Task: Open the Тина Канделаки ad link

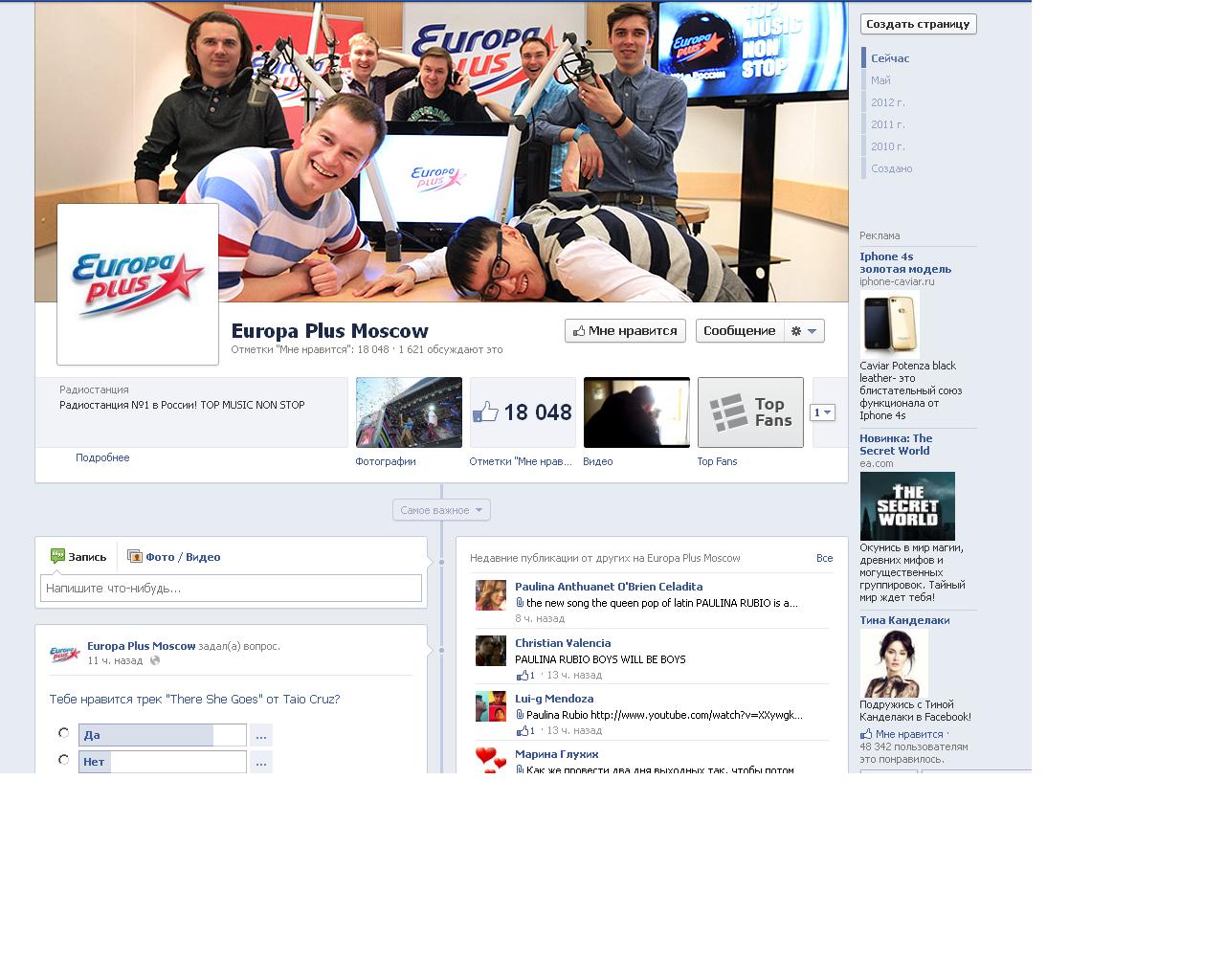Action: point(904,620)
